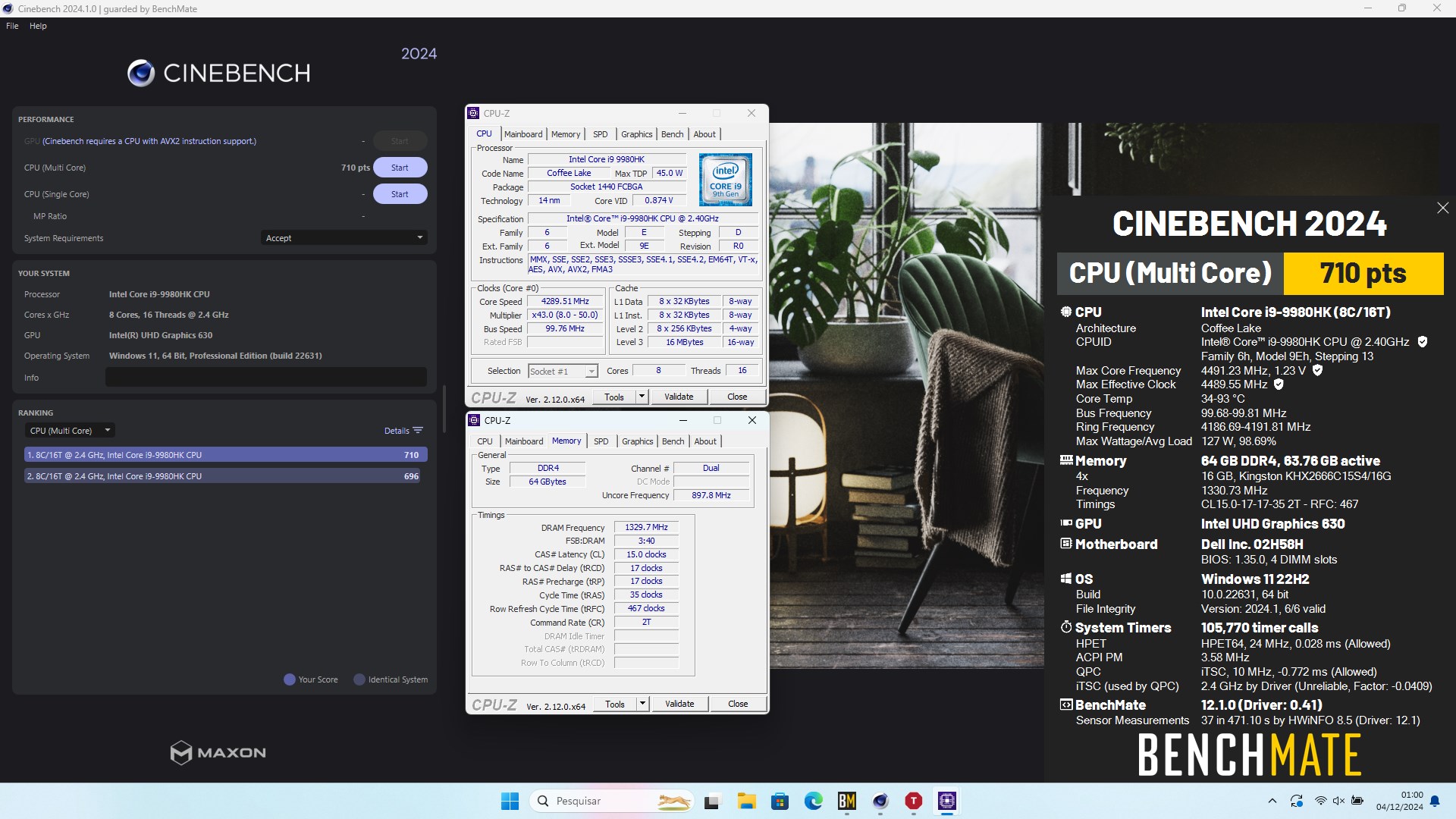The width and height of the screenshot is (1456, 819).
Task: Open SPD tab in top CPU-Z
Action: click(601, 134)
